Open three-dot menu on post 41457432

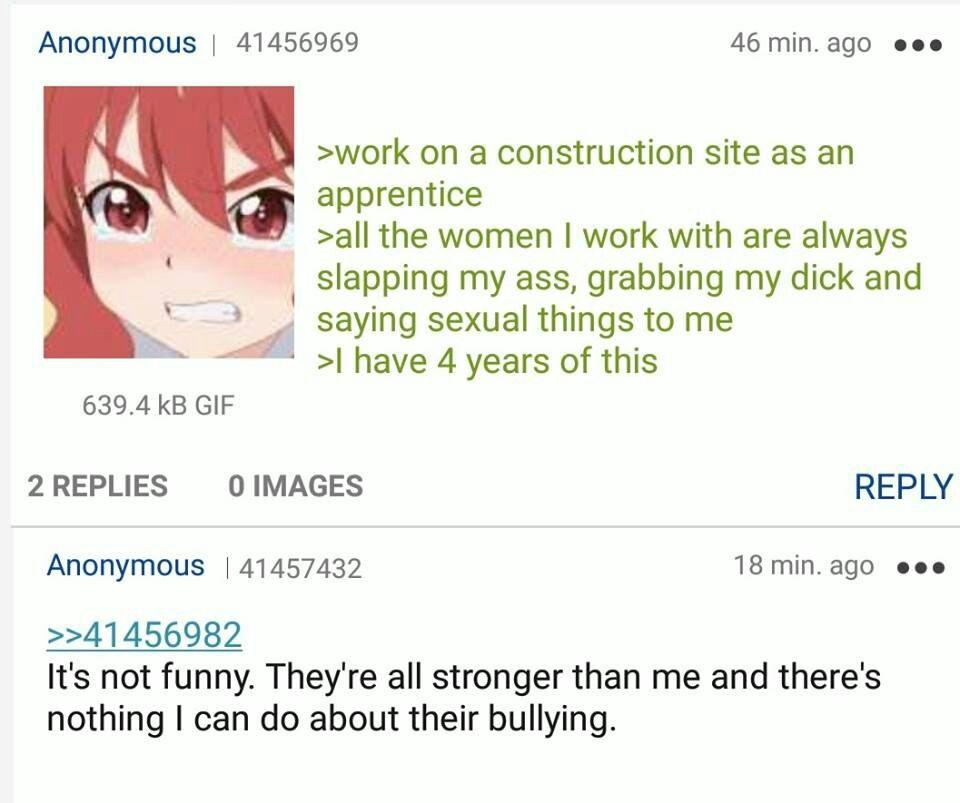[x=920, y=569]
